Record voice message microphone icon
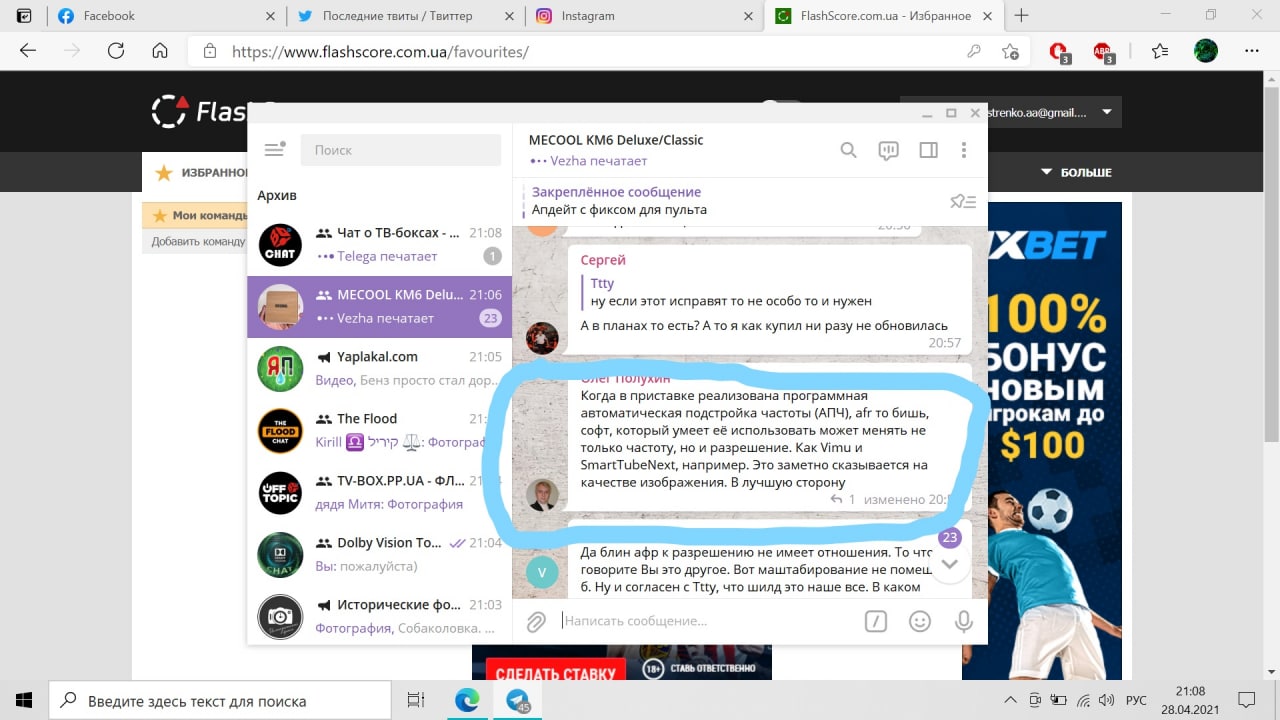The width and height of the screenshot is (1280, 720). point(964,621)
